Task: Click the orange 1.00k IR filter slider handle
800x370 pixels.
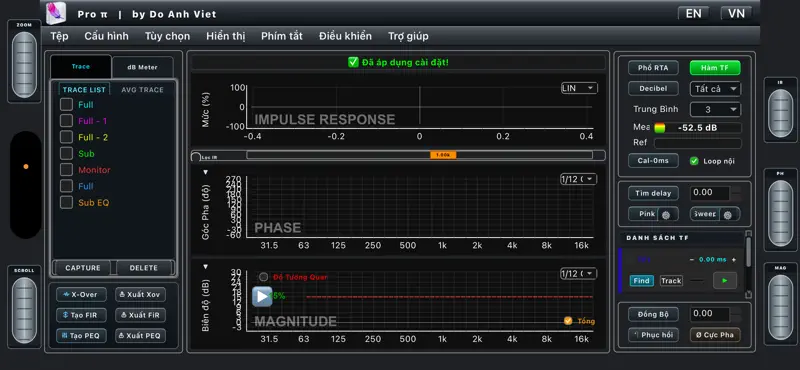Action: pos(443,155)
